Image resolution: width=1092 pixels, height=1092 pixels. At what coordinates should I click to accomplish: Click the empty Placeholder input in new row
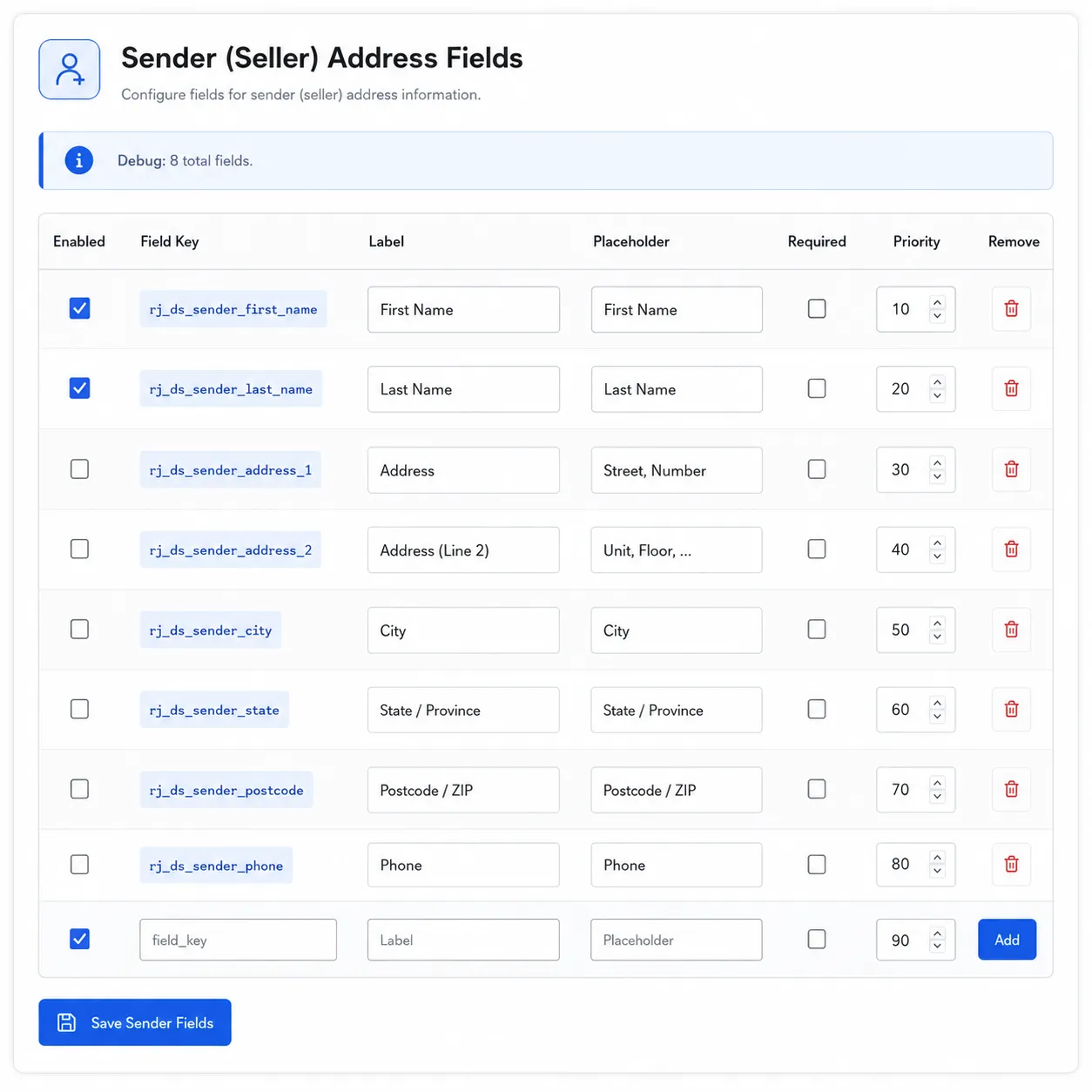click(x=677, y=940)
